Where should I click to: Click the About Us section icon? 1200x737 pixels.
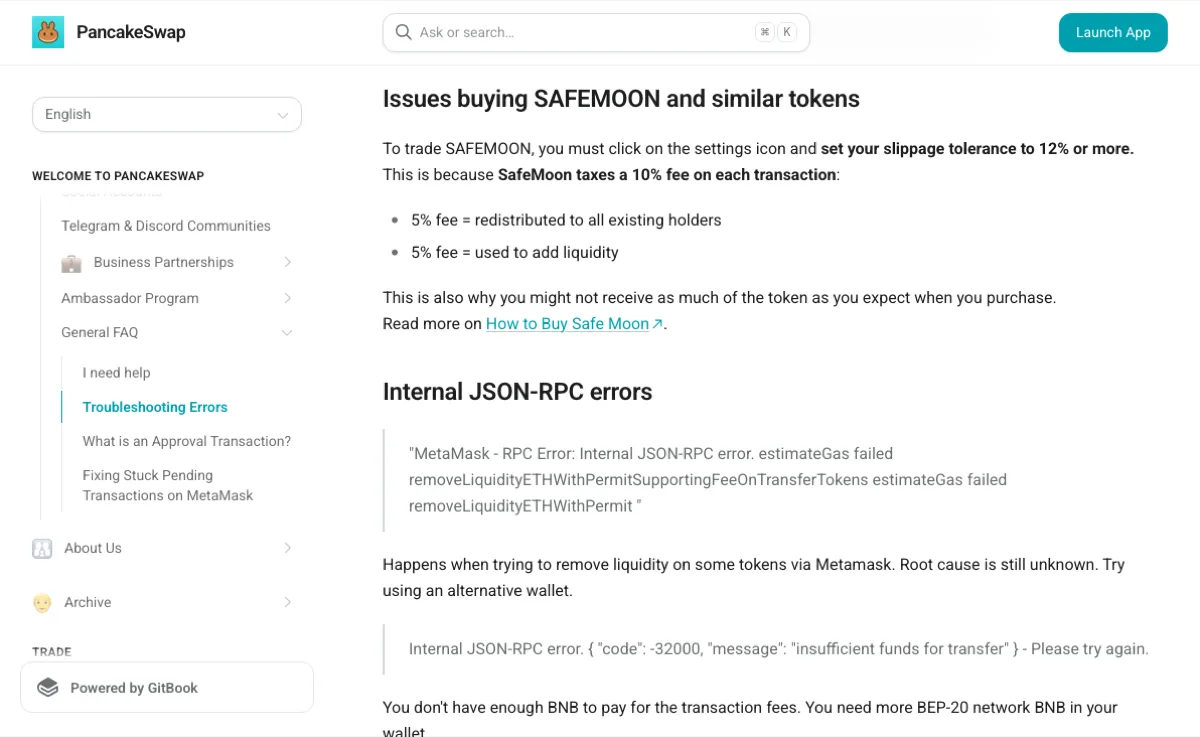pyautogui.click(x=42, y=548)
